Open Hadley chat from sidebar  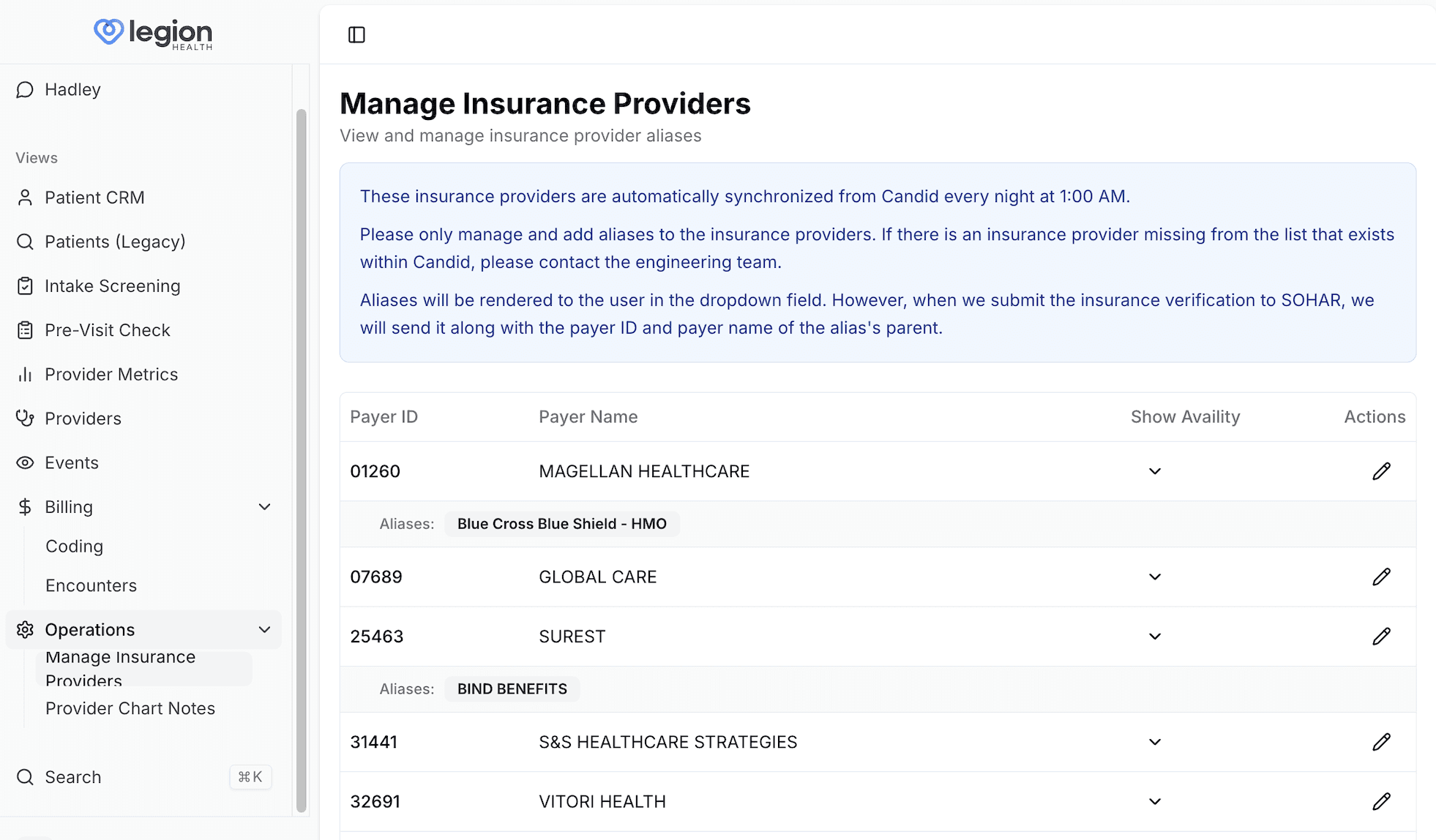(72, 89)
